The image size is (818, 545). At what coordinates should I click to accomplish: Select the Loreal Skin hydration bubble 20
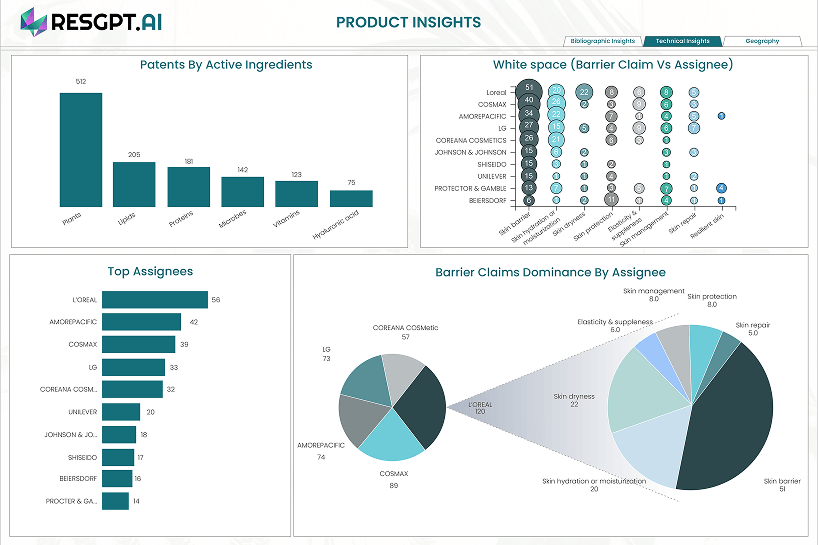(x=556, y=91)
